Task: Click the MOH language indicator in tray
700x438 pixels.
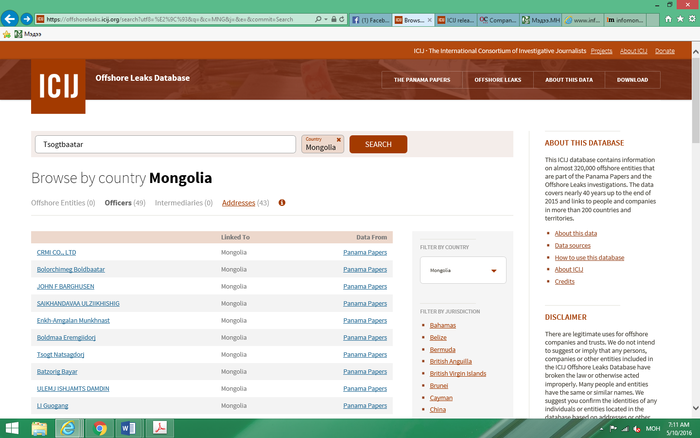Action: [653, 429]
